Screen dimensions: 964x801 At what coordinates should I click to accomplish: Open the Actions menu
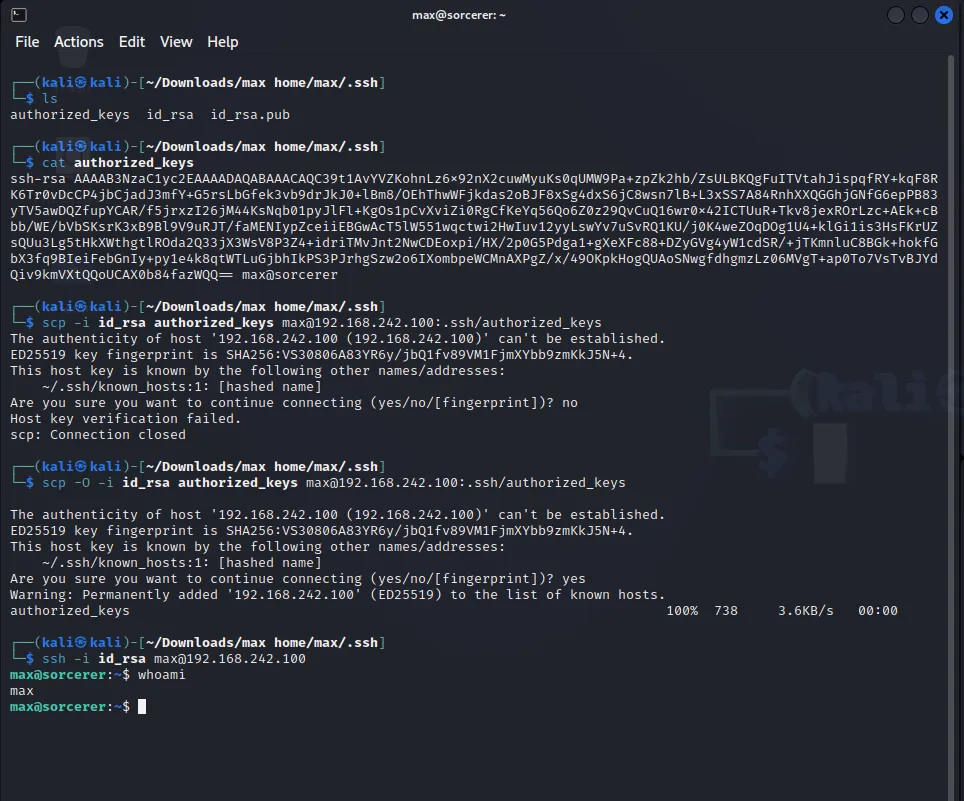tap(78, 42)
